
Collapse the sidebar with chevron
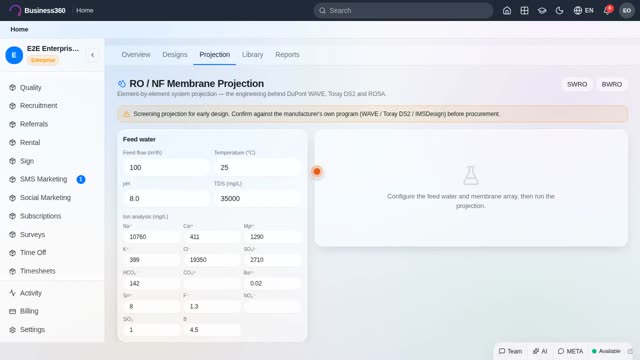click(x=93, y=55)
